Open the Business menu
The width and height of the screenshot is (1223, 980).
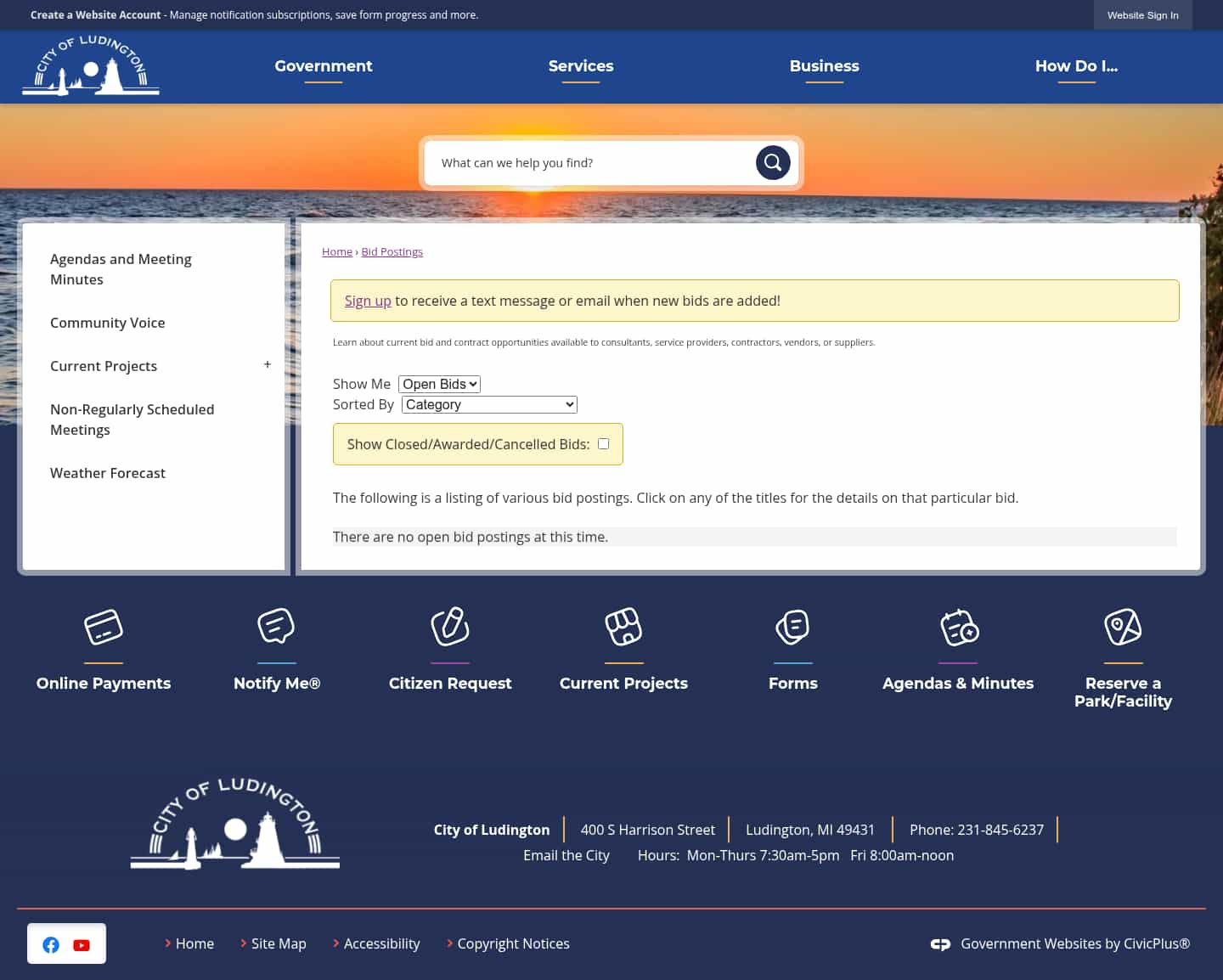824,65
